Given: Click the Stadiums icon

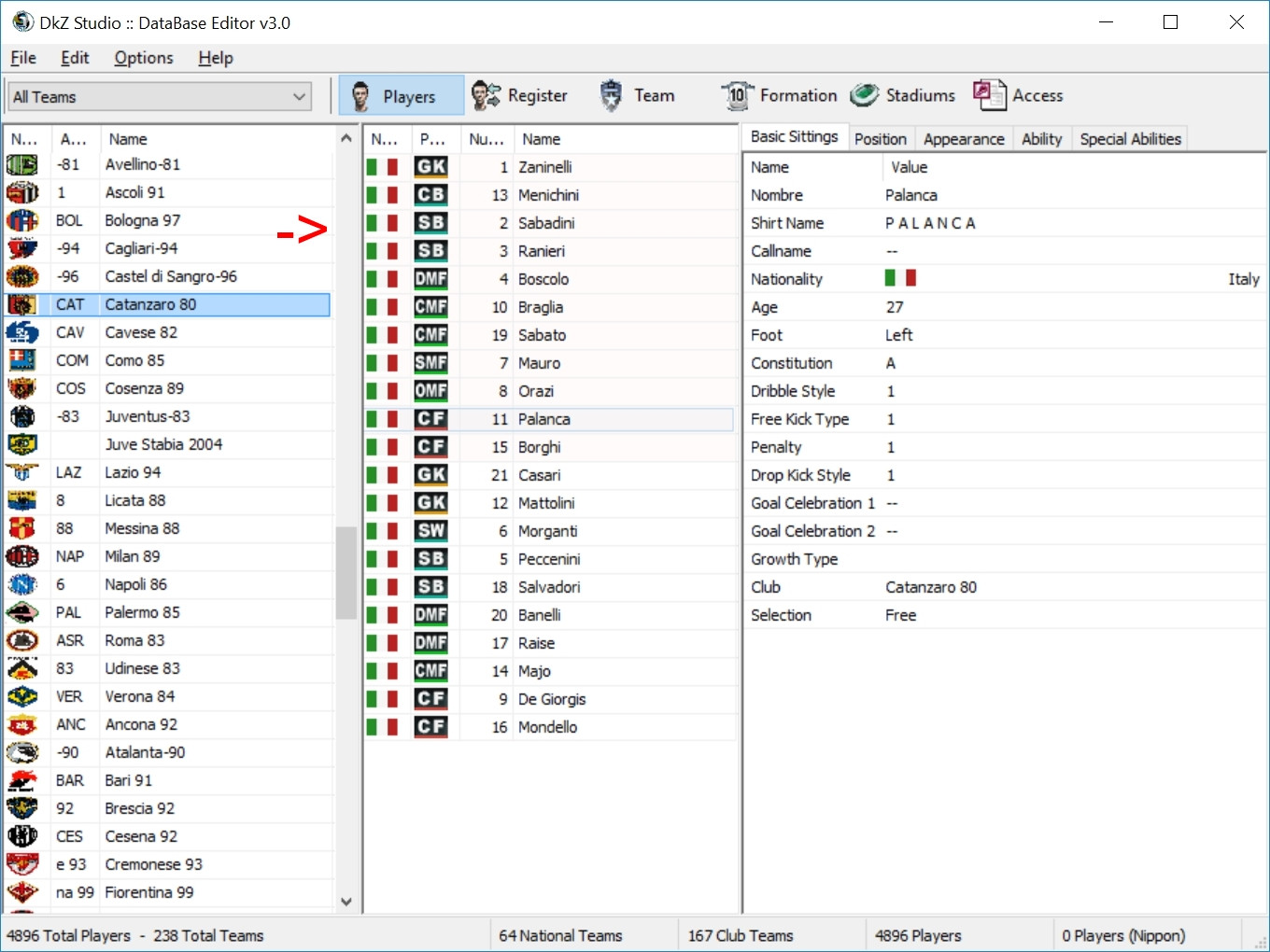Looking at the screenshot, I should [x=865, y=95].
